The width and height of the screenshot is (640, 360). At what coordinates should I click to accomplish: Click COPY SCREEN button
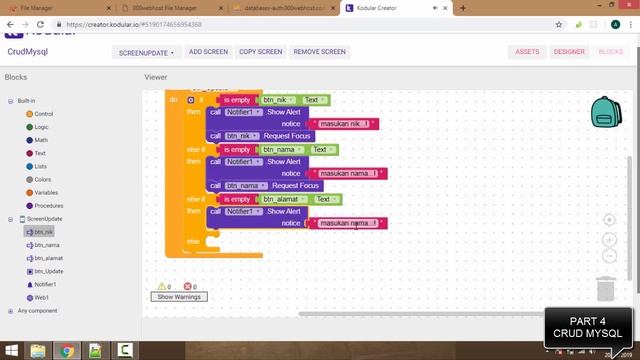point(260,52)
